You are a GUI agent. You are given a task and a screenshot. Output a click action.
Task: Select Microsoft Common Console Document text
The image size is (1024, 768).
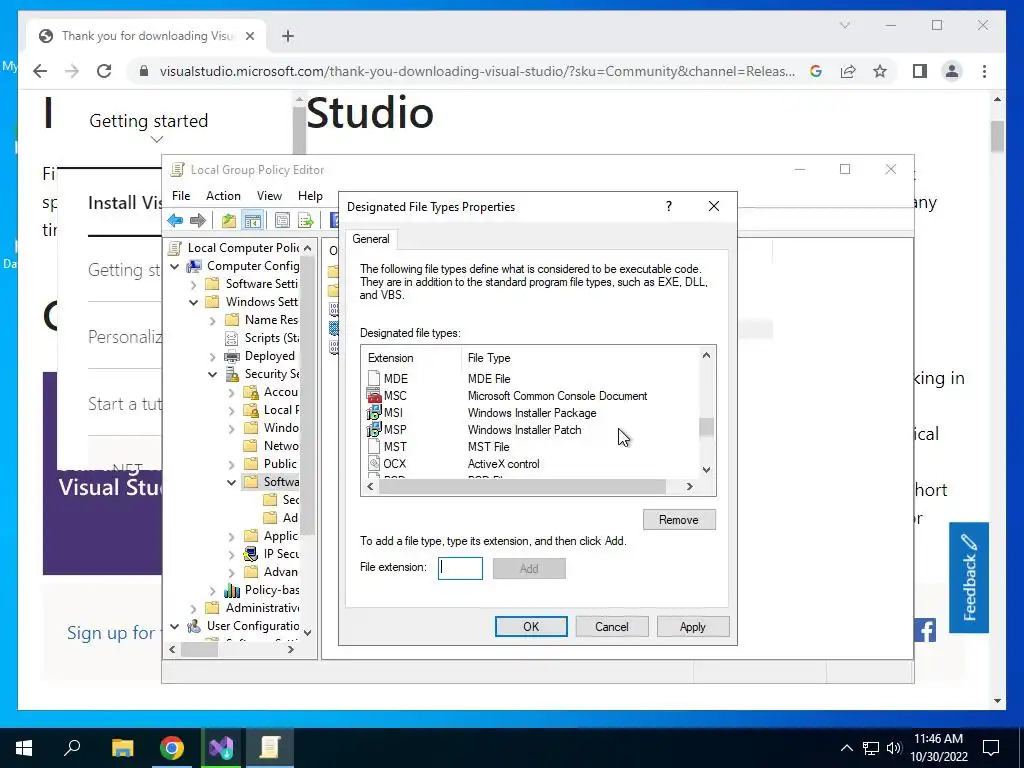(x=558, y=396)
